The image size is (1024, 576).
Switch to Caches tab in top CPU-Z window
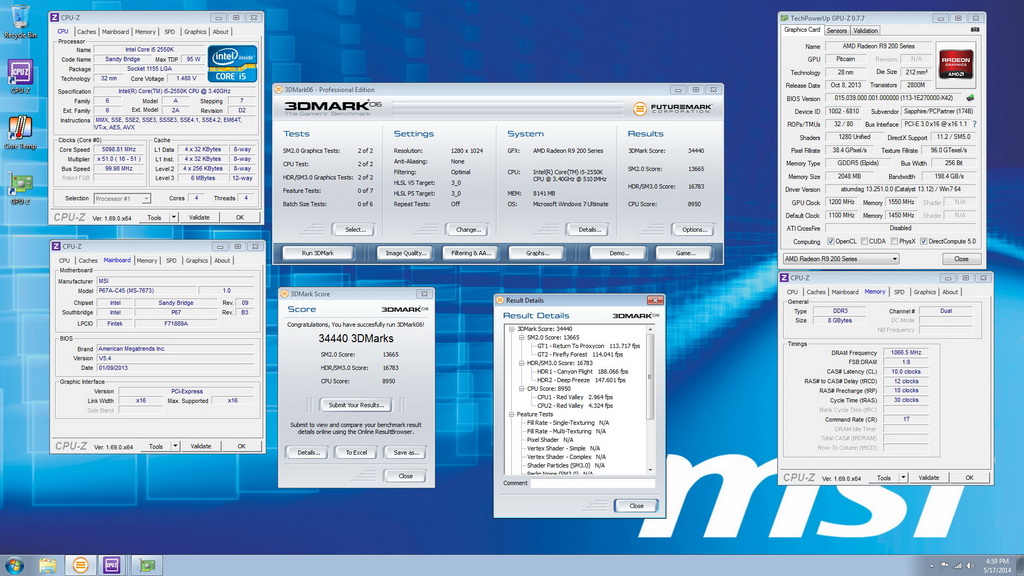[x=86, y=31]
